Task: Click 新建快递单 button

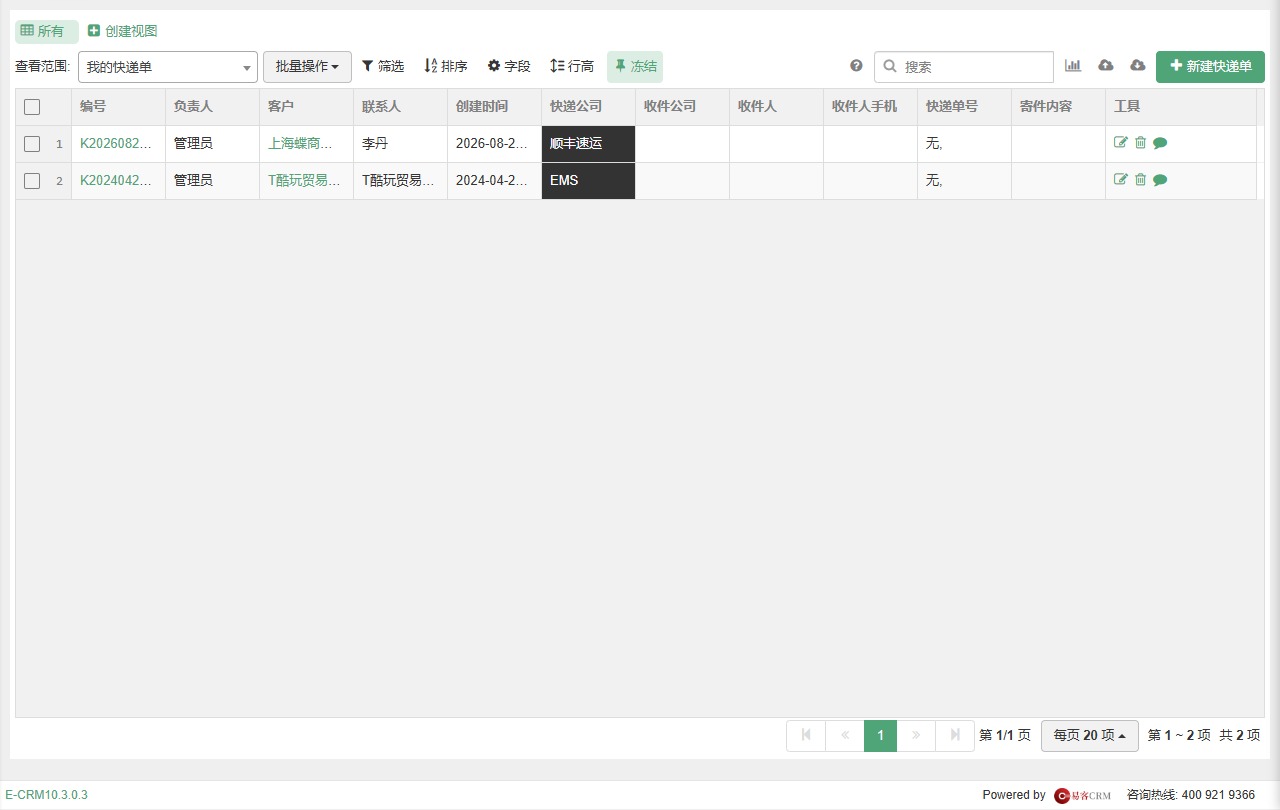Action: (1210, 67)
